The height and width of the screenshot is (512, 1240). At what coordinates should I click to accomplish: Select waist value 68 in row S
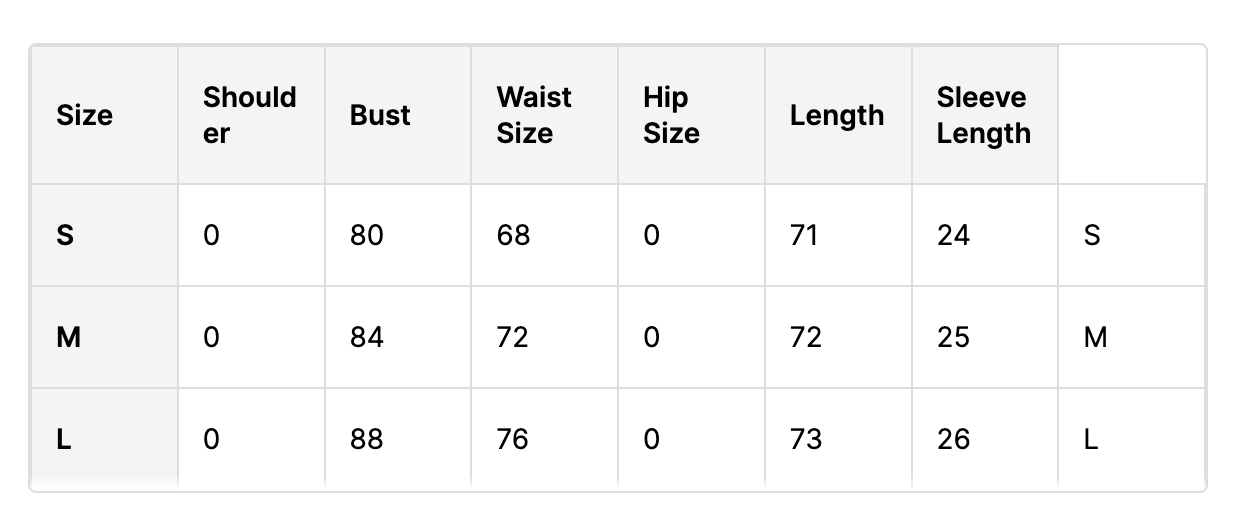[514, 236]
